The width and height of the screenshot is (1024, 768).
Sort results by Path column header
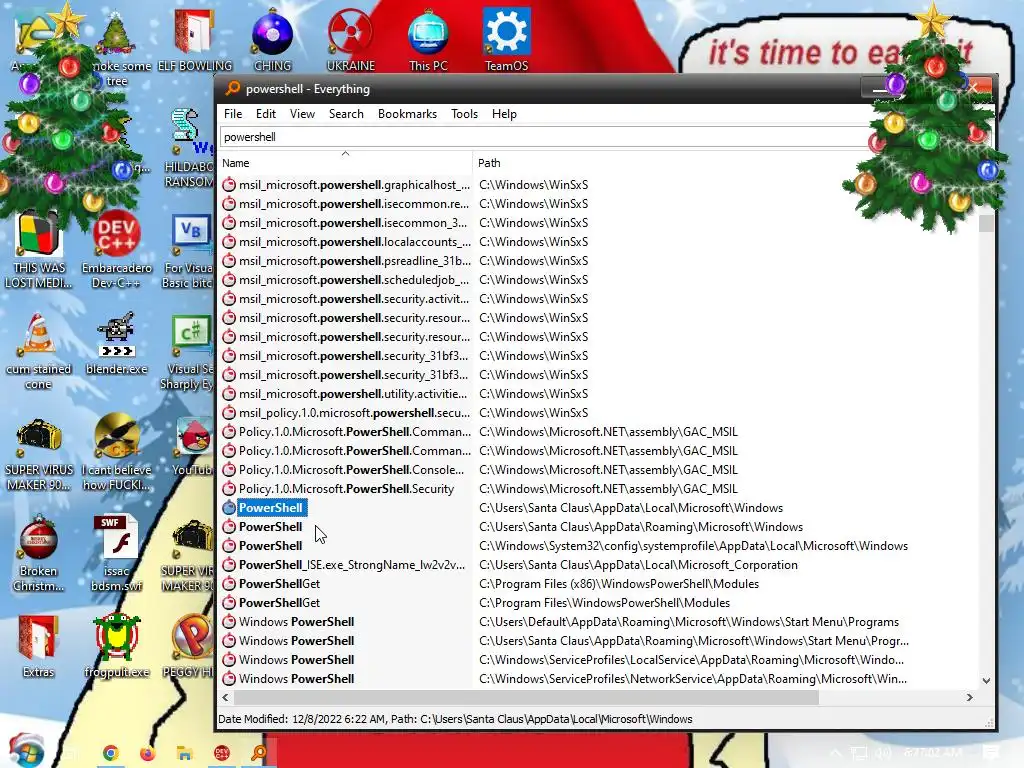pyautogui.click(x=725, y=163)
